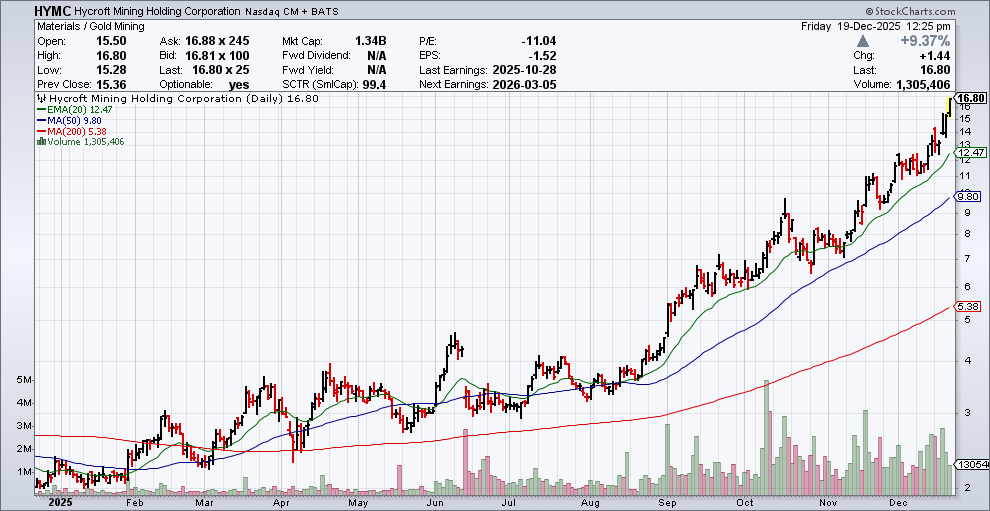Click the +9.37% percent change
The height and width of the screenshot is (511, 990).
927,41
